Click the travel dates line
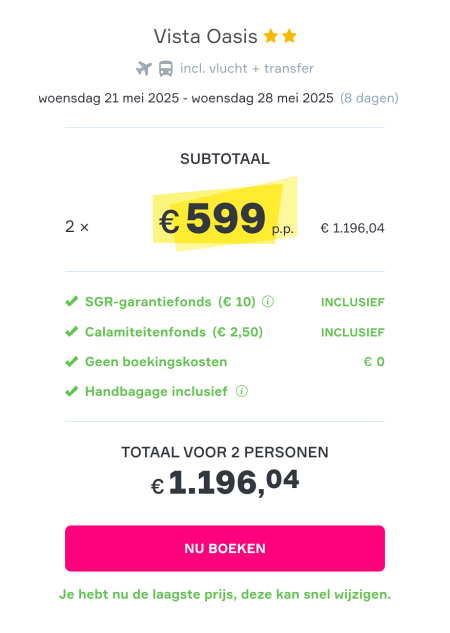Screen dimensions: 450x633 [186, 98]
